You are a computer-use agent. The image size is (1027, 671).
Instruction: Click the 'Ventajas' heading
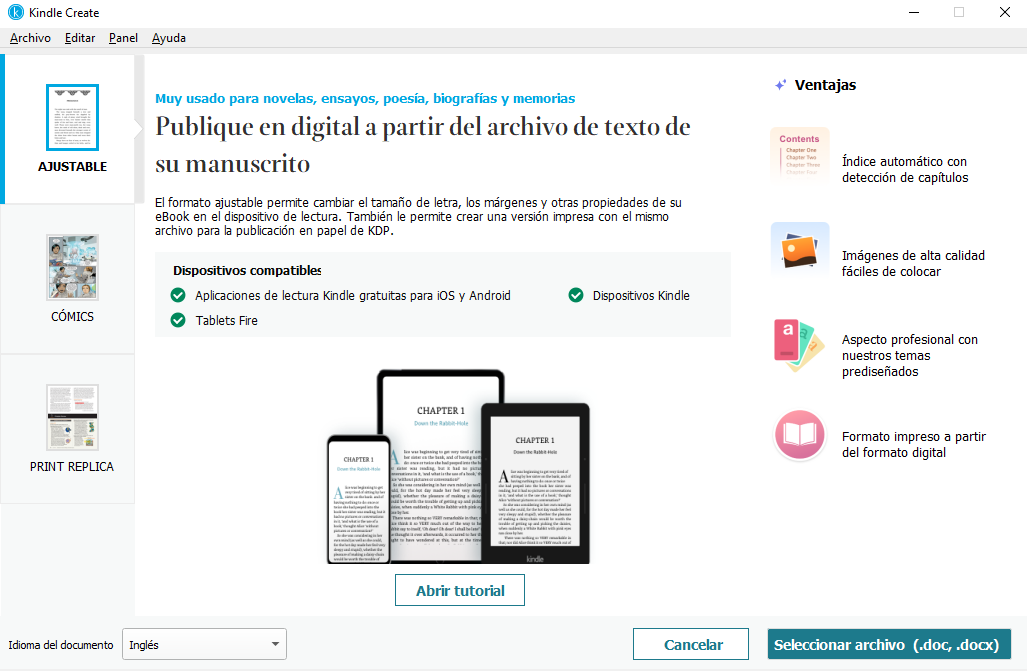(825, 85)
